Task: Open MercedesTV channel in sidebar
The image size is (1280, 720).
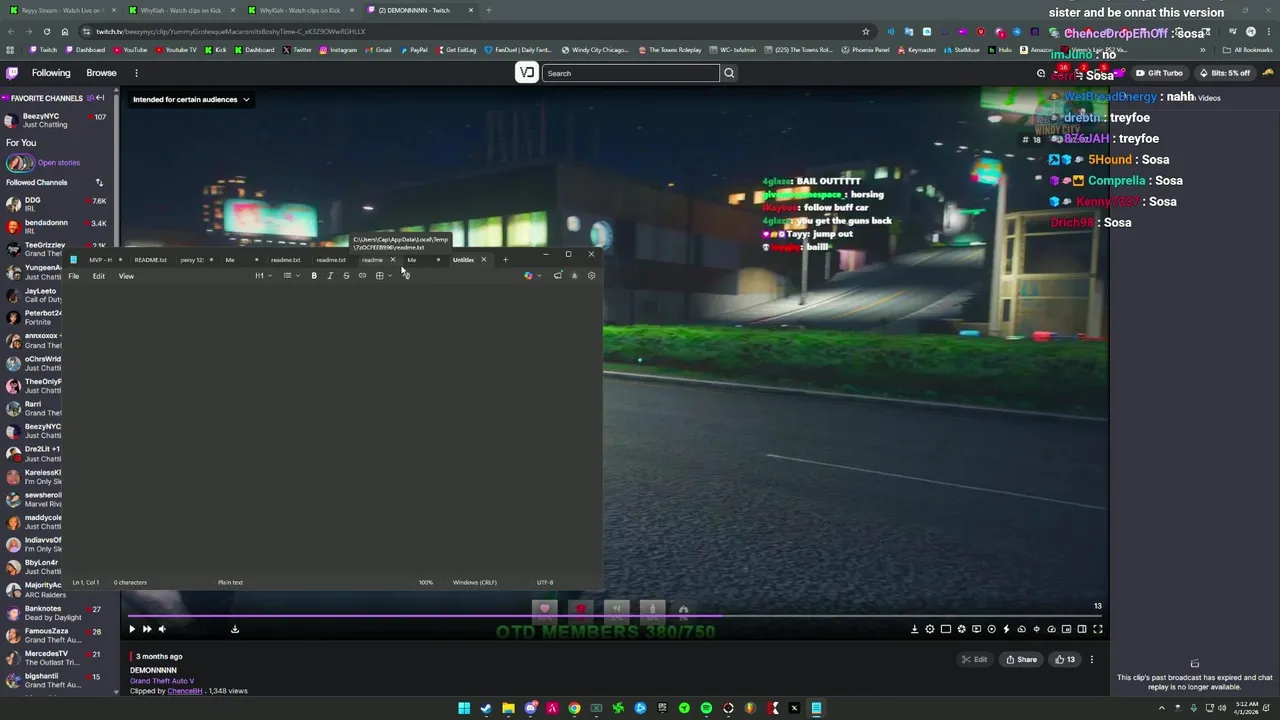Action: (x=58, y=658)
